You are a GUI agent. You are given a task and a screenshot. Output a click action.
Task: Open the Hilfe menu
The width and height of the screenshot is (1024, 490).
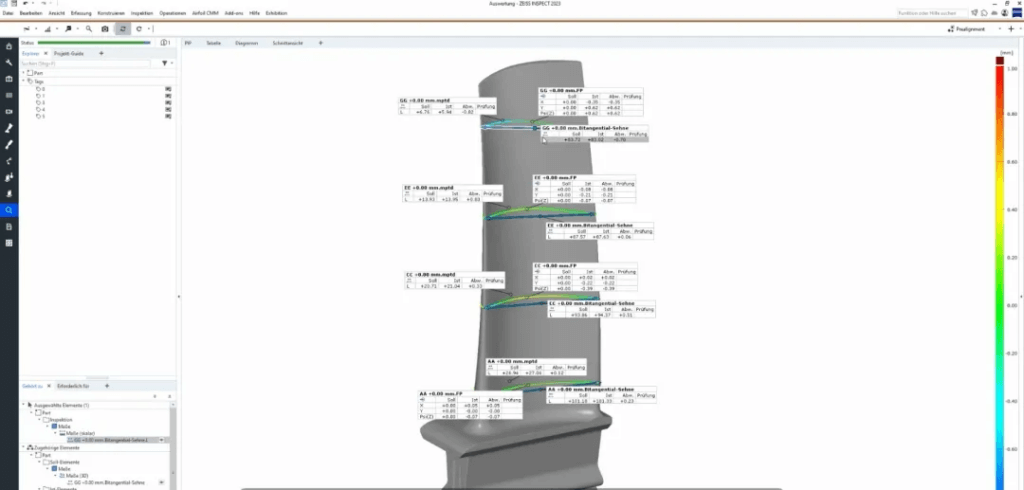(x=254, y=13)
